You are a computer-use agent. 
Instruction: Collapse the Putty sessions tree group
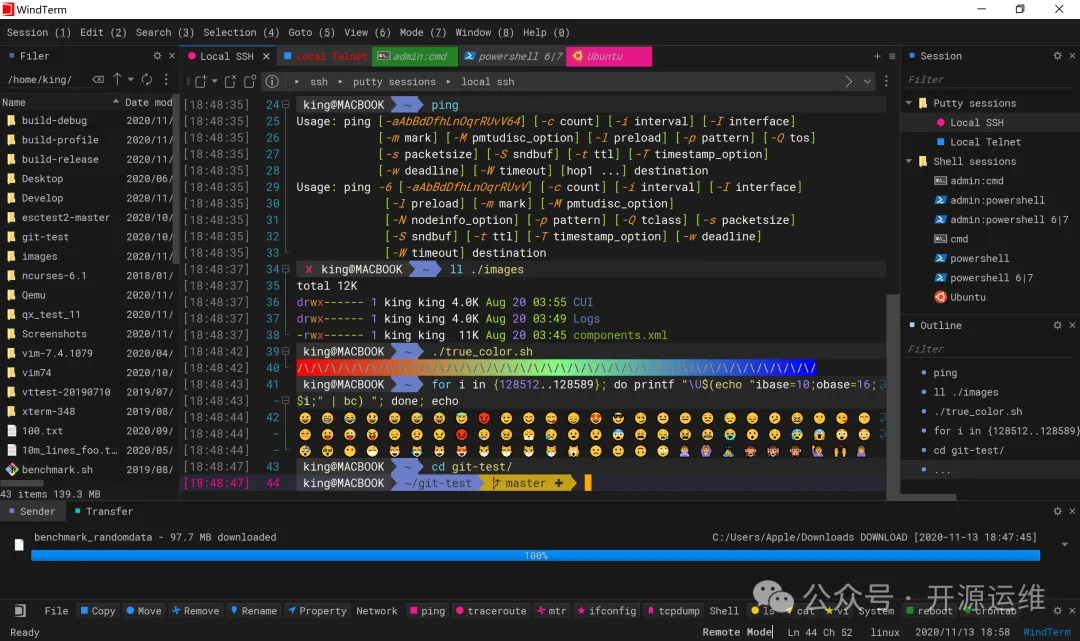tap(909, 103)
